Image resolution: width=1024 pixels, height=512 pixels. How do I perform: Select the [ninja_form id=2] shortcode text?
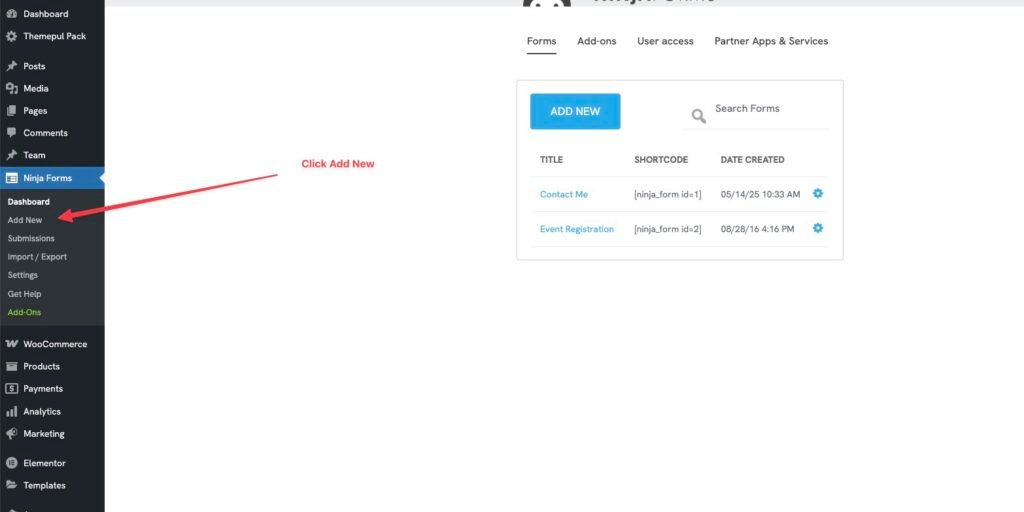coord(667,229)
